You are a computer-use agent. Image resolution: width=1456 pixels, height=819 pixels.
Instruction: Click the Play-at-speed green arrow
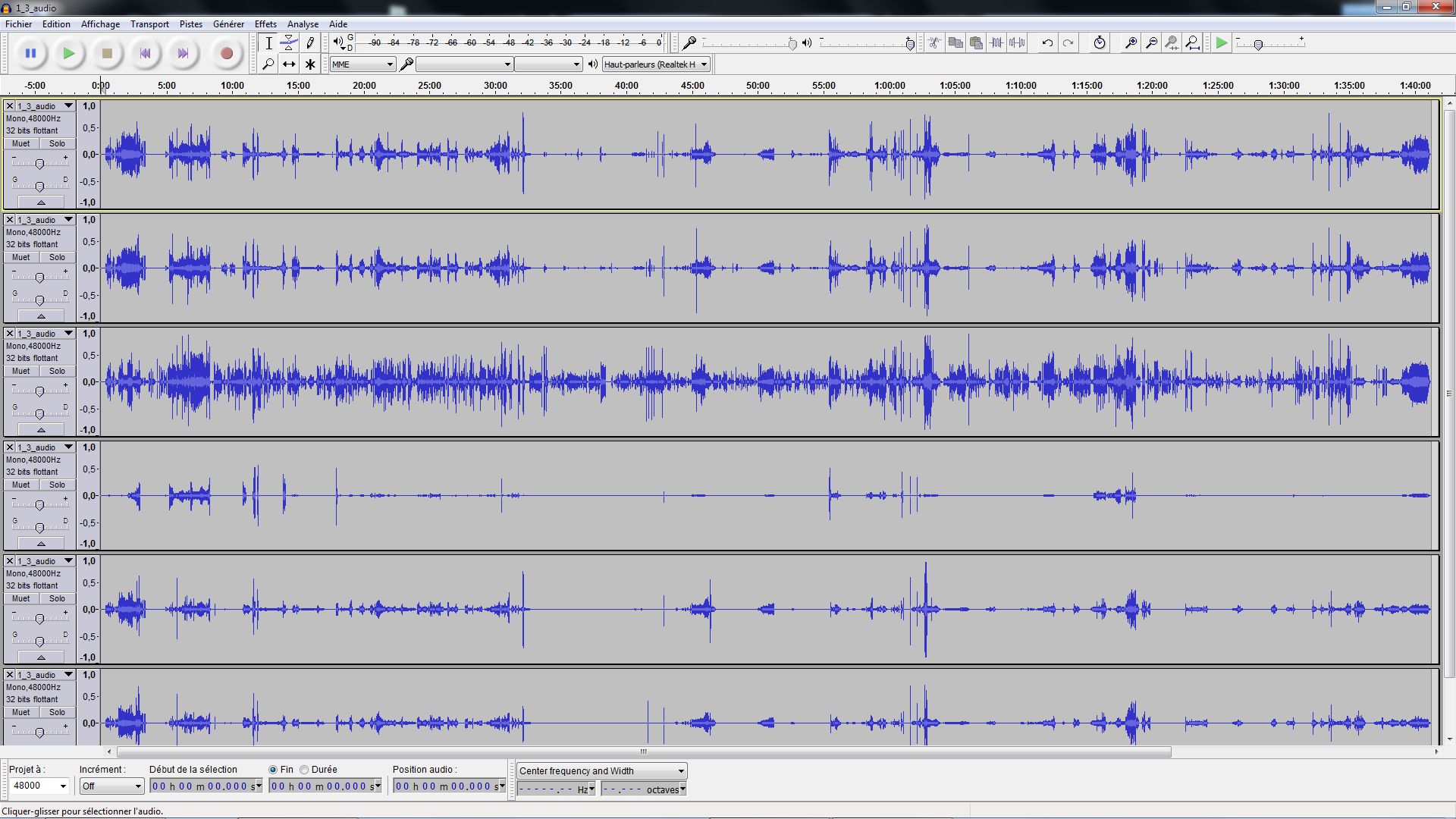point(1221,43)
